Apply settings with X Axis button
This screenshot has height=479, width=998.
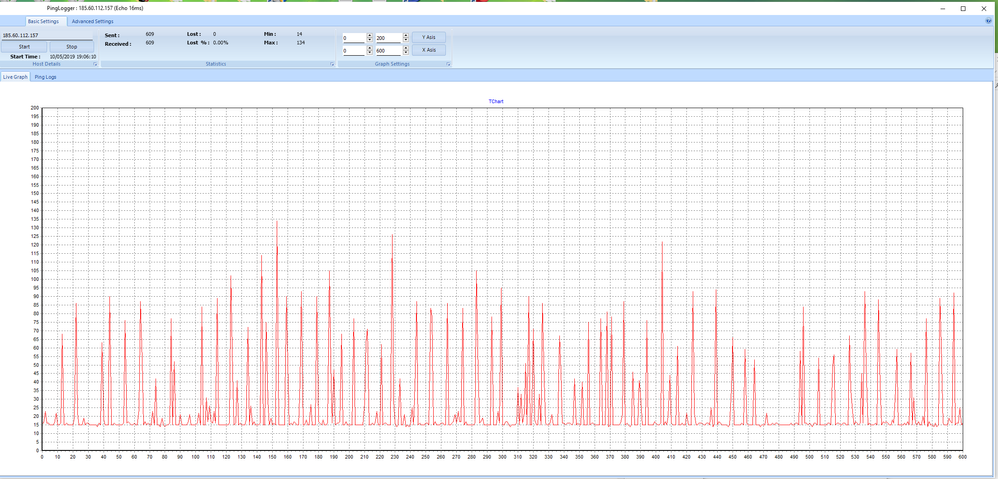(429, 50)
